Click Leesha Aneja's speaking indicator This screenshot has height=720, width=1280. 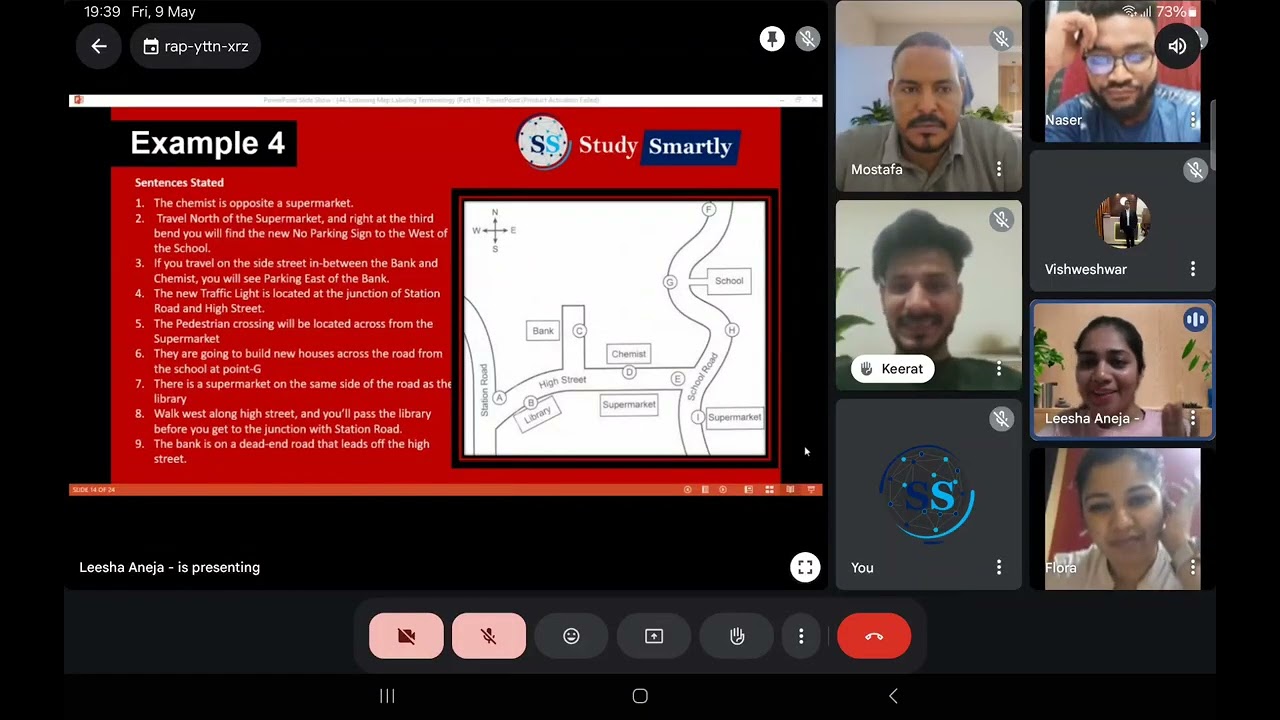1195,320
